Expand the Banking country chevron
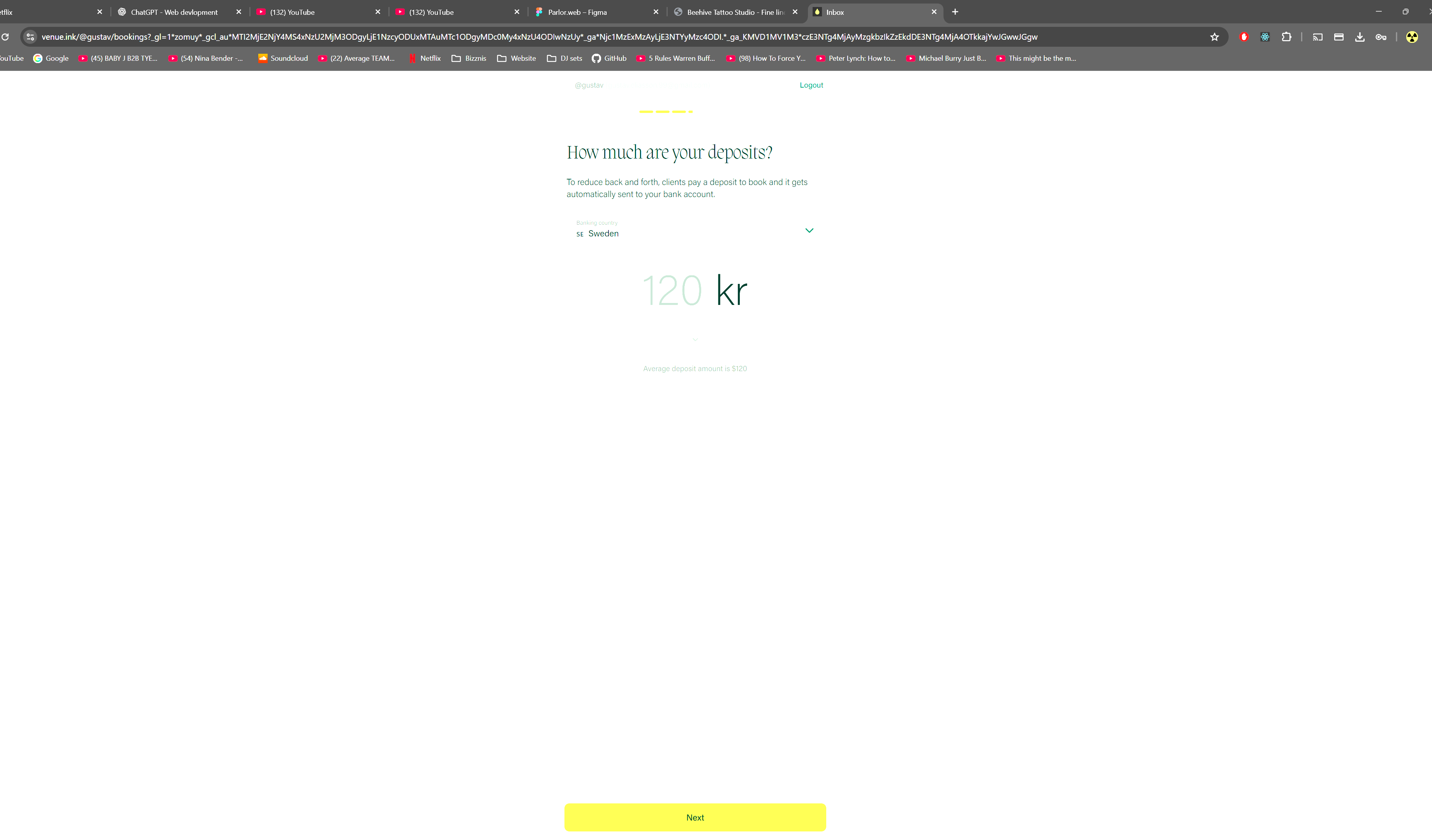This screenshot has width=1432, height=840. [809, 231]
